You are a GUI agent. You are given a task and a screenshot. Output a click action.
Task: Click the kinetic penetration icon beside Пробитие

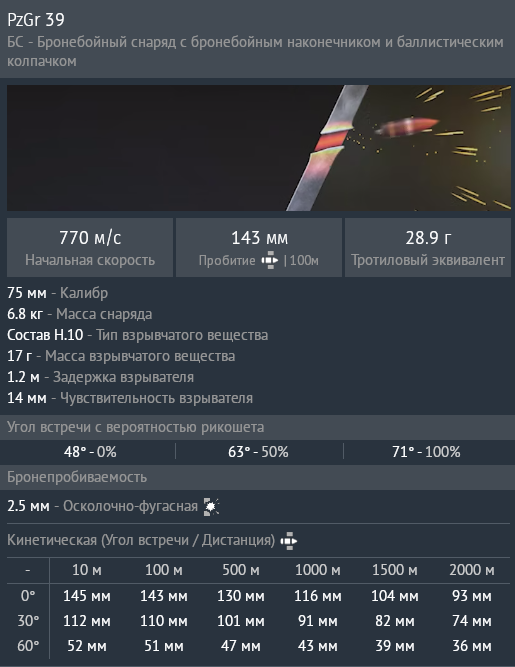point(270,260)
